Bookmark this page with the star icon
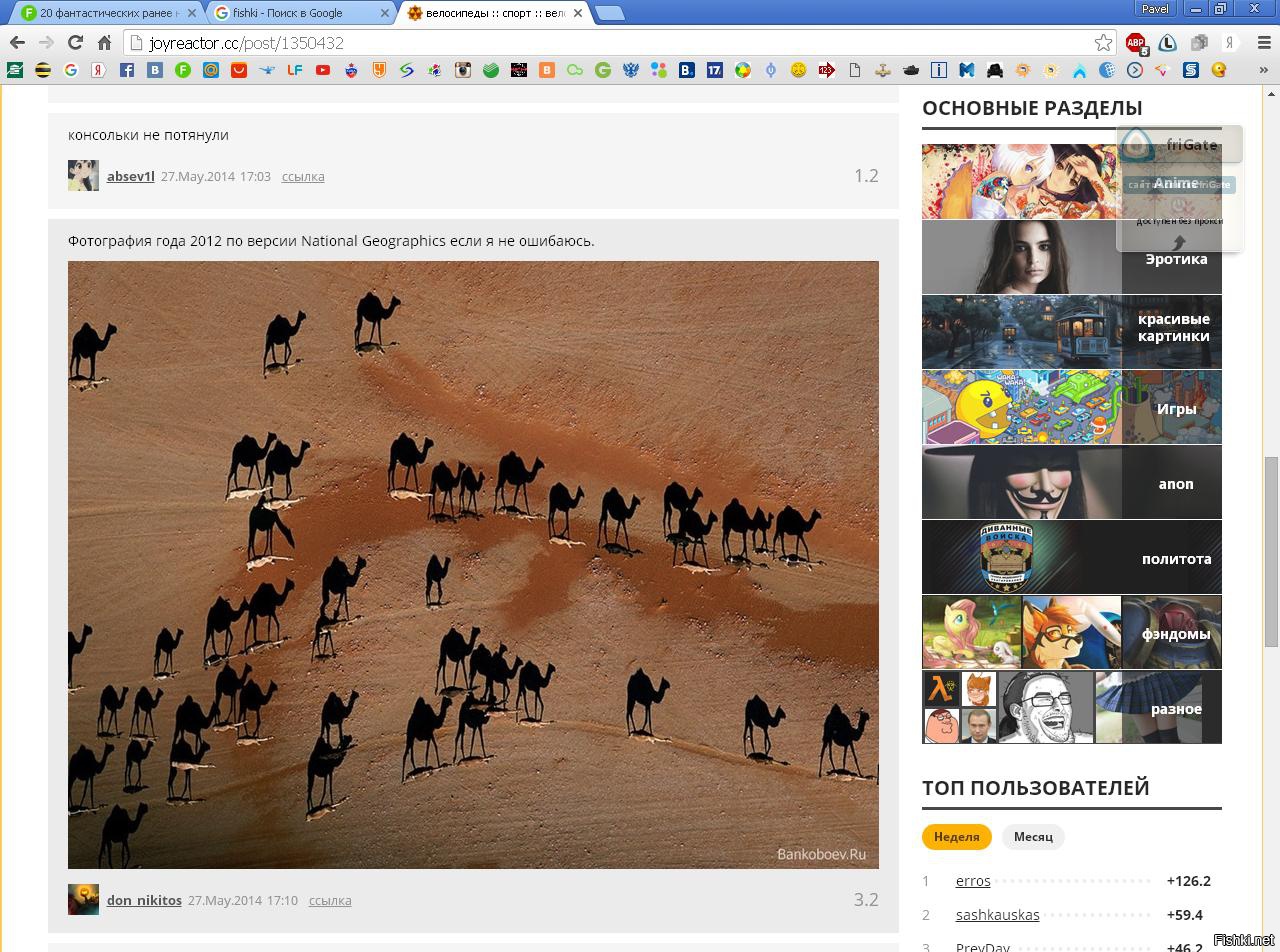The height and width of the screenshot is (952, 1280). 1103,42
